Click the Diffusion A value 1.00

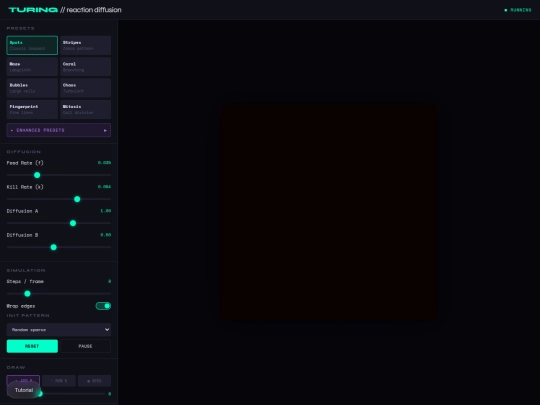106,211
